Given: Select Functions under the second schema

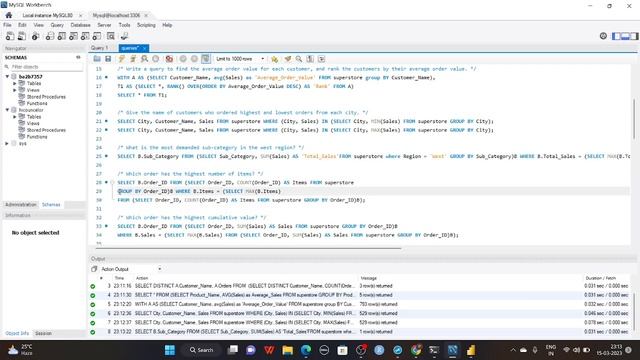Looking at the screenshot, I should pyautogui.click(x=37, y=137).
